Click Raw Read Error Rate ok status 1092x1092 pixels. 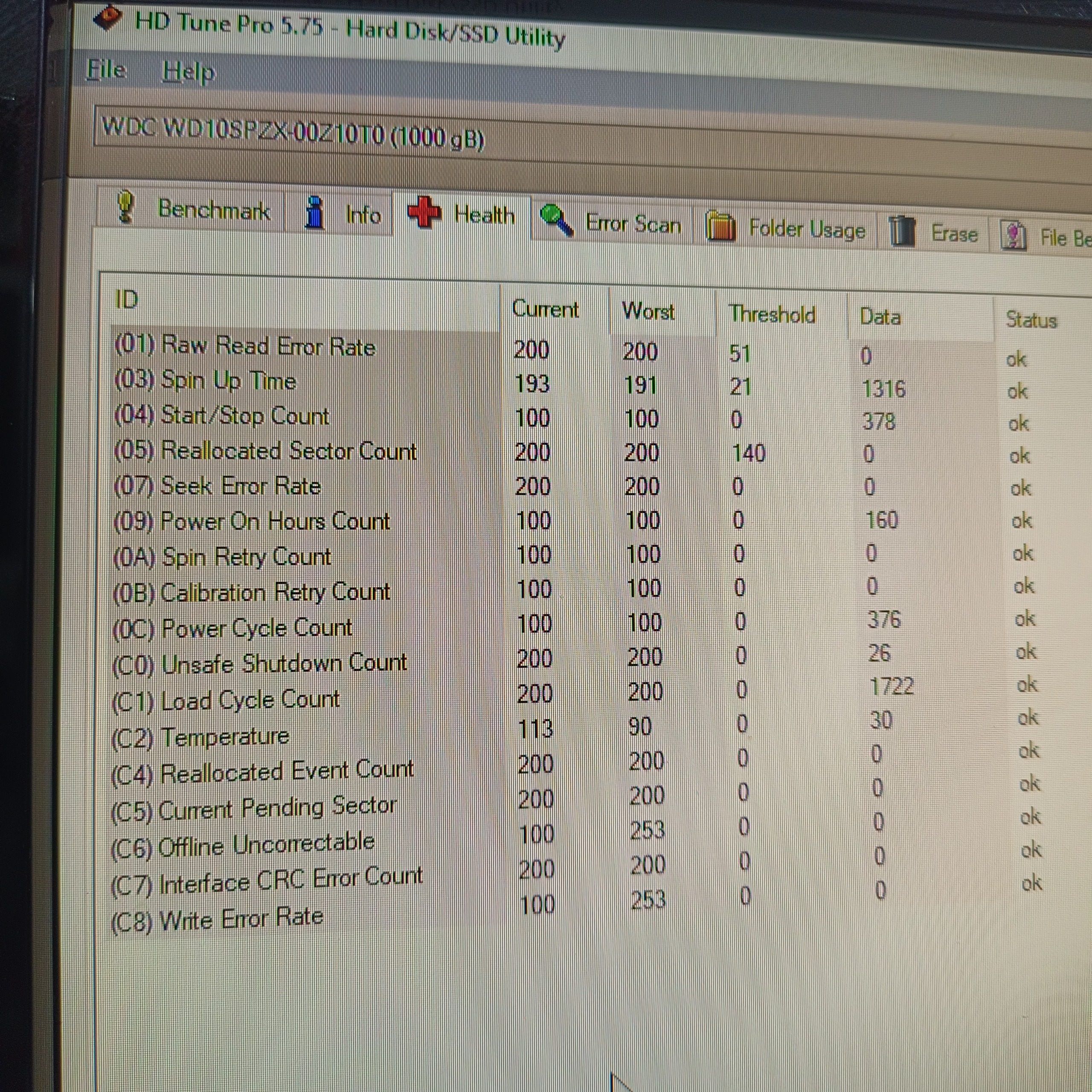[x=1016, y=359]
